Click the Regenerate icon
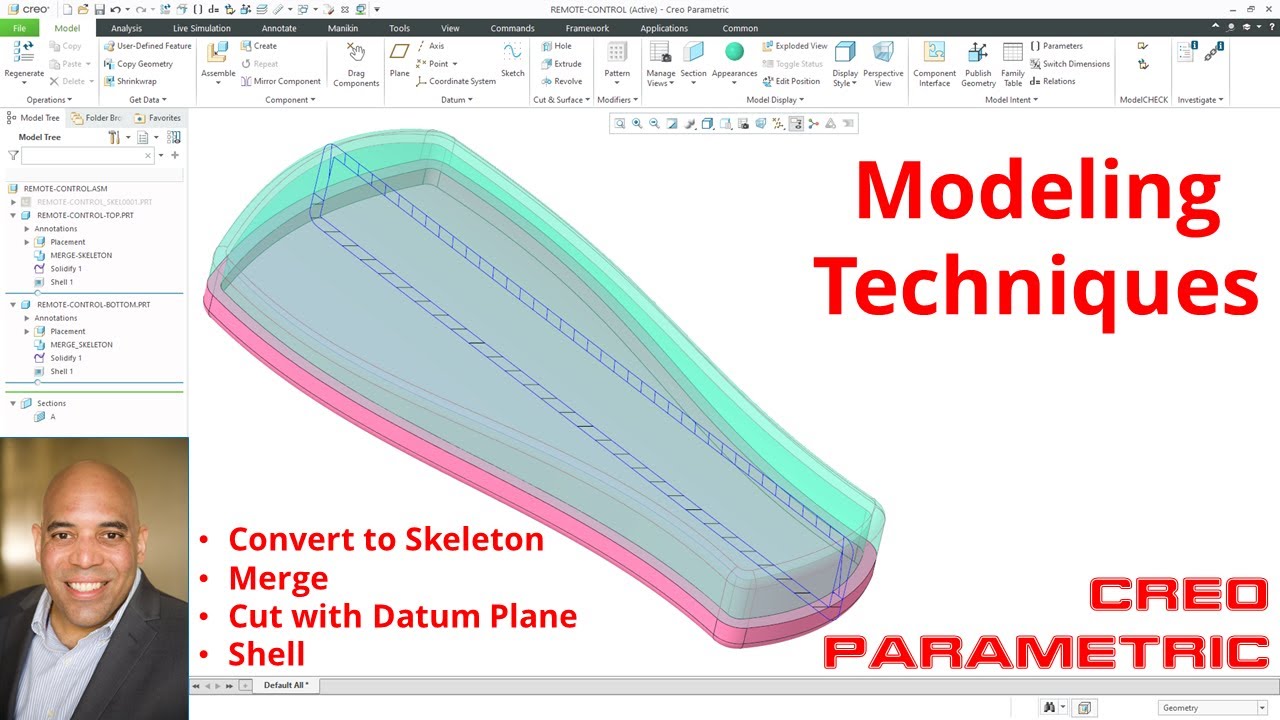Viewport: 1280px width, 720px height. (x=24, y=53)
